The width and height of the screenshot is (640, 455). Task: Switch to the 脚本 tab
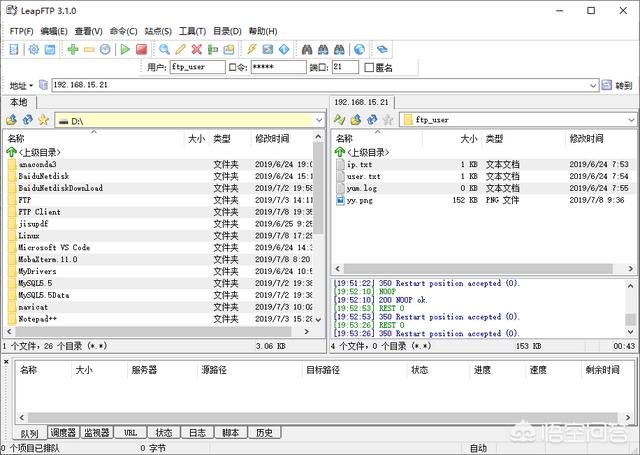[231, 433]
